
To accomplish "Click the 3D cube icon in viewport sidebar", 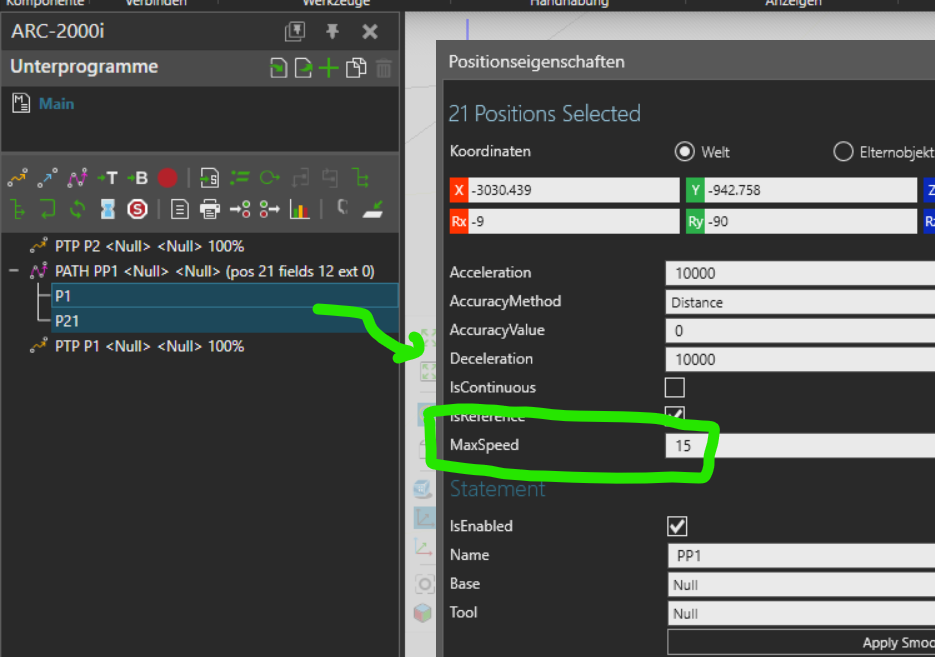I will pos(423,612).
